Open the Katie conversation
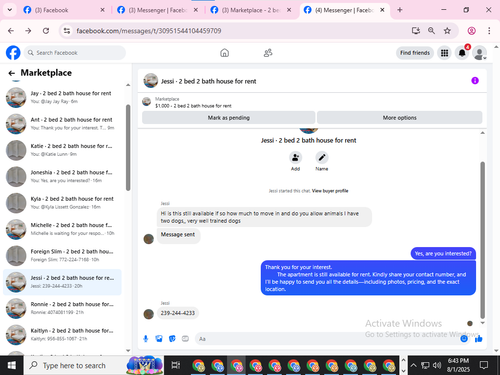Screen dimensions: 500x375 click(63, 150)
